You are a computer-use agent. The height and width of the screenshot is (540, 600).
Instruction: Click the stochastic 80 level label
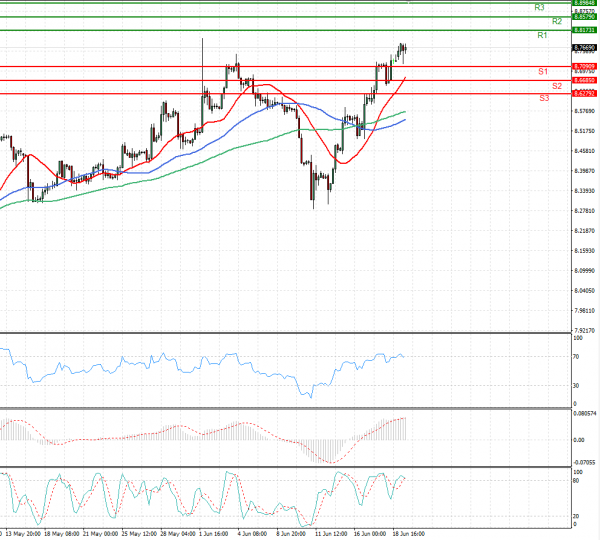coord(576,481)
